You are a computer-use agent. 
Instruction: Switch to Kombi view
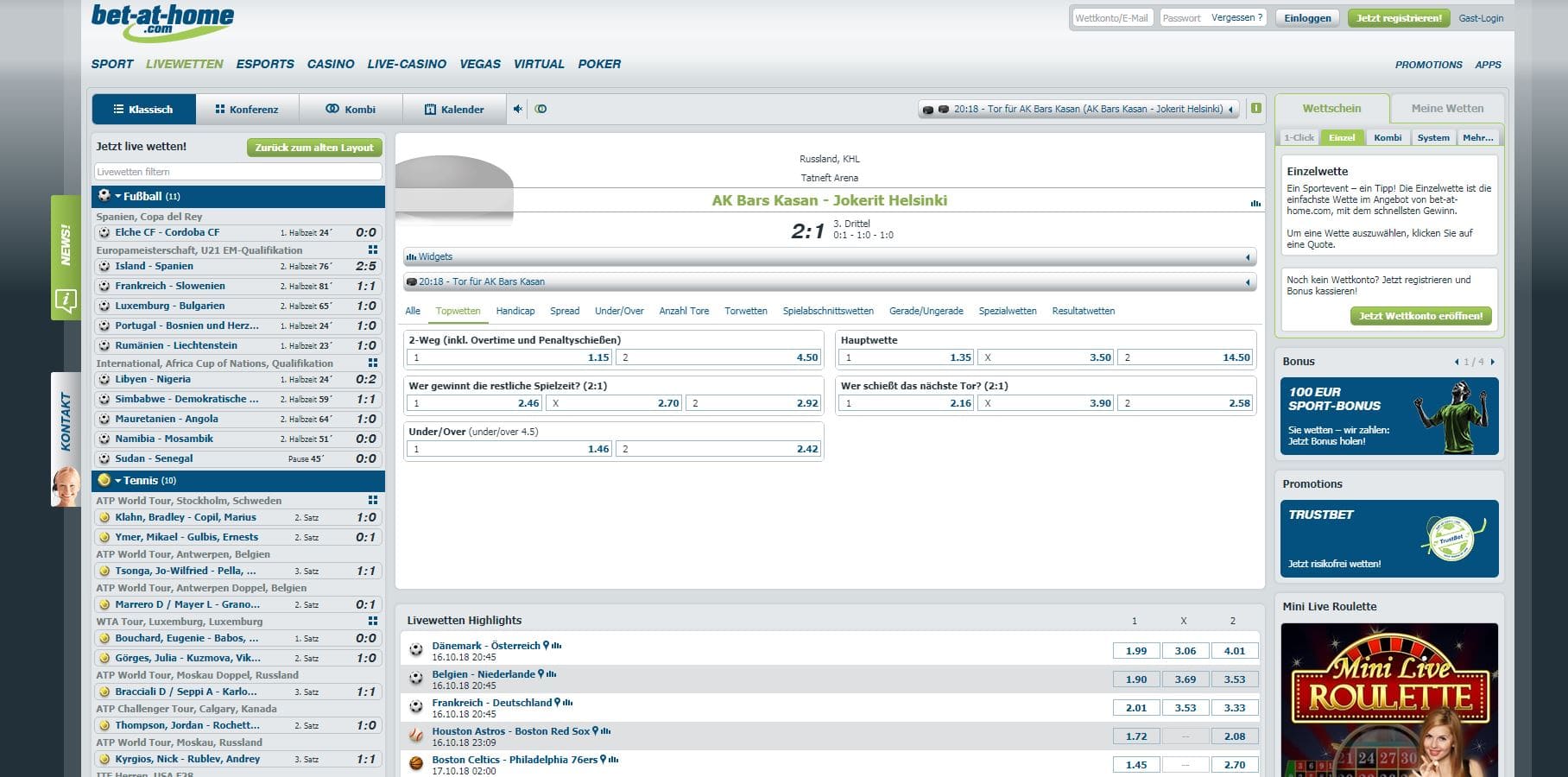351,110
